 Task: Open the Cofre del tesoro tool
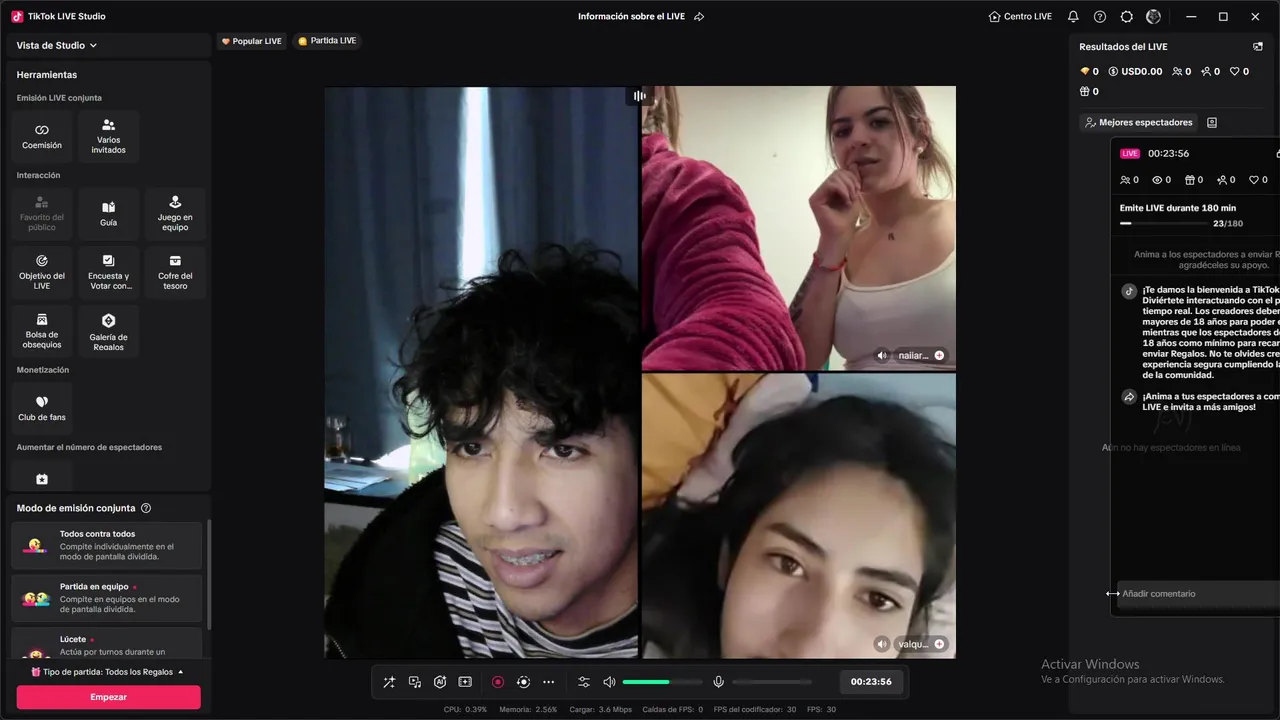coord(175,272)
